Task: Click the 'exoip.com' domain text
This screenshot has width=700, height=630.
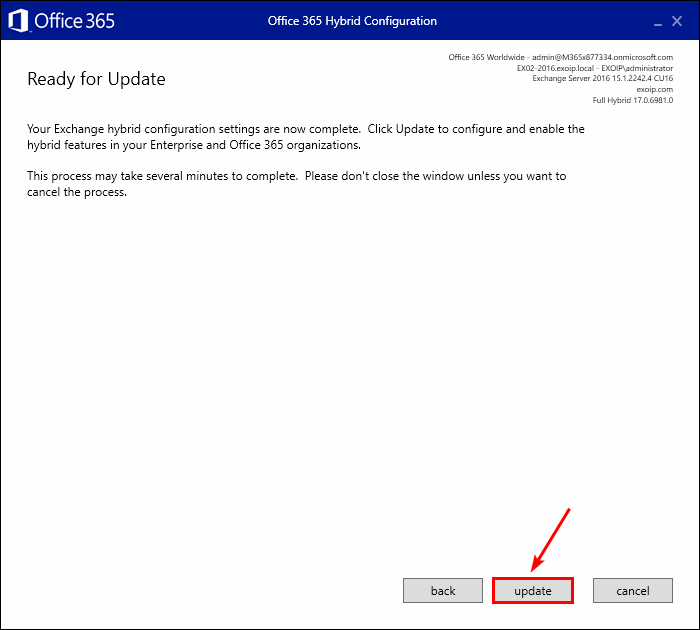Action: pos(655,89)
